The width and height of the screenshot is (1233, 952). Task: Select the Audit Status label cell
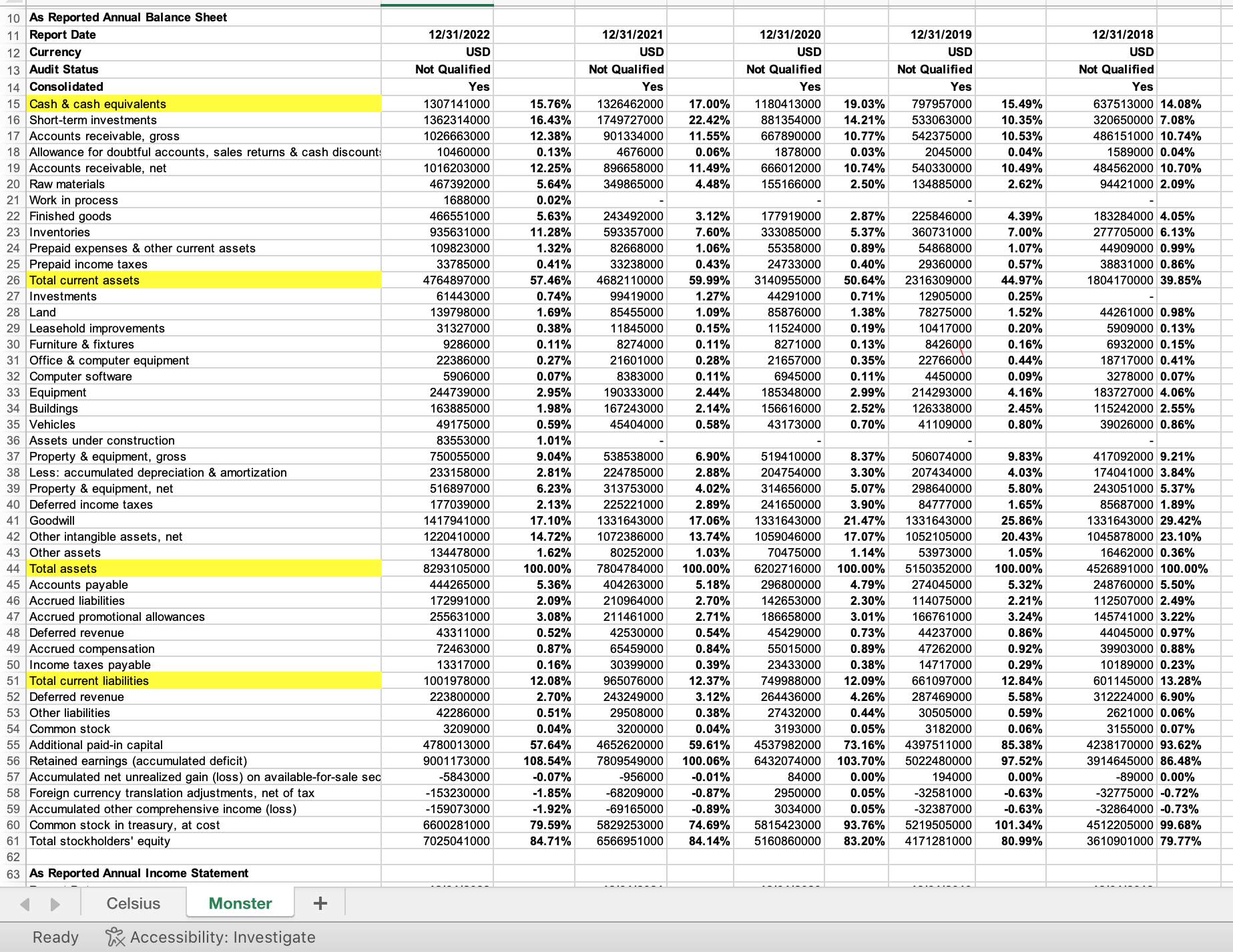tap(204, 69)
